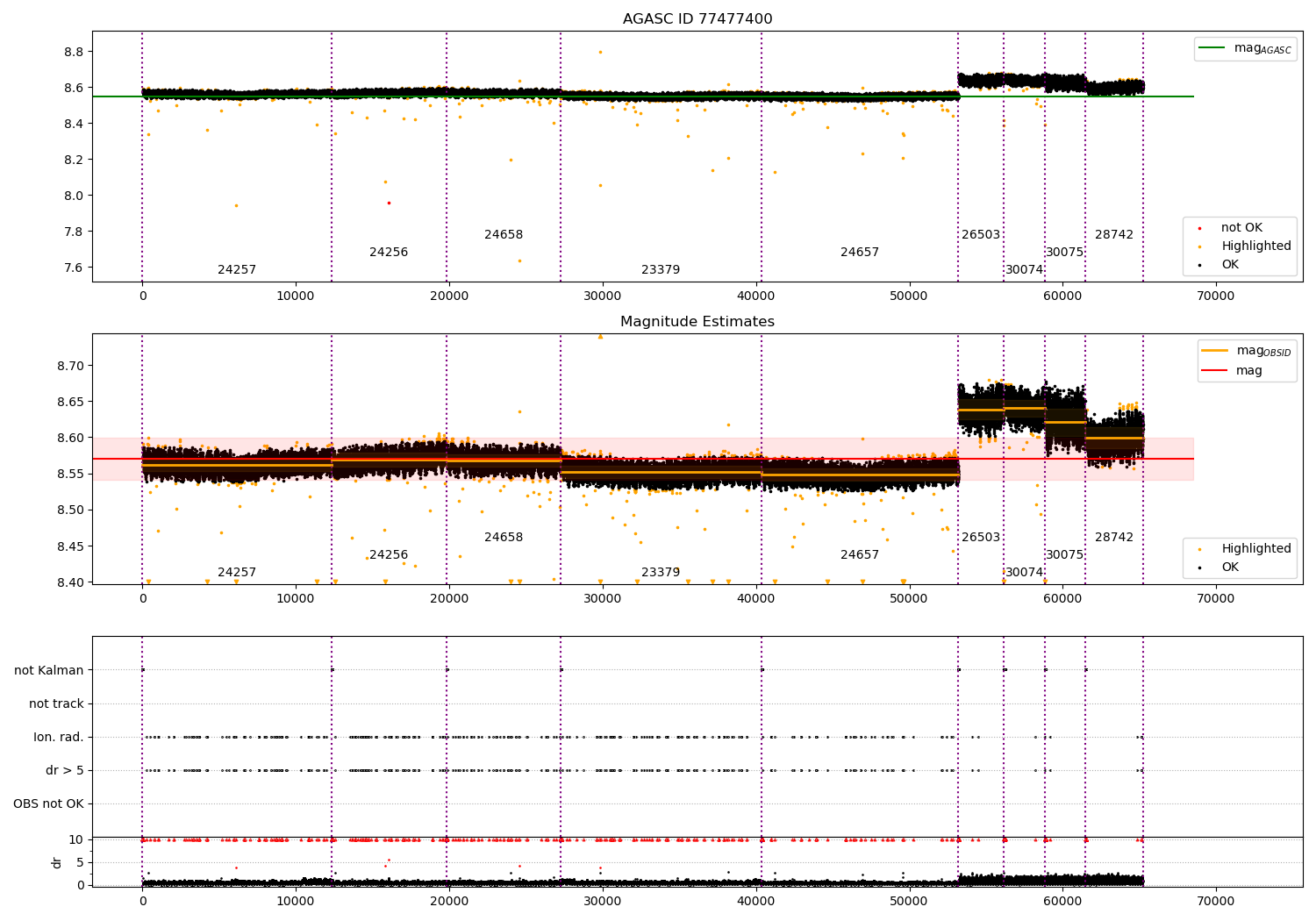Click obsid label 28742 in the top plot
1316x921 pixels.
pos(1114,235)
